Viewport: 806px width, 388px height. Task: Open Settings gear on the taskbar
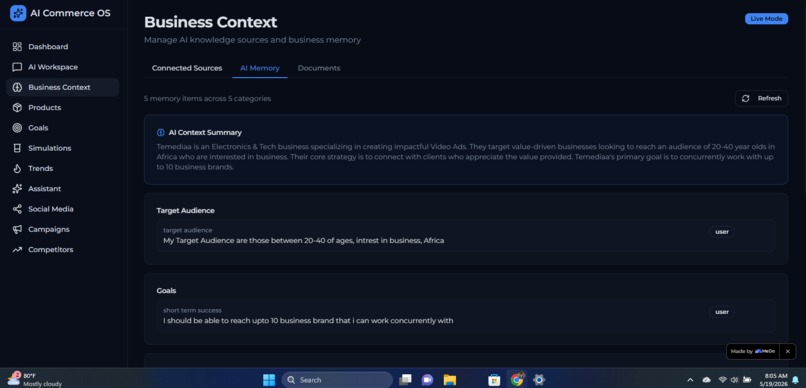pyautogui.click(x=539, y=380)
